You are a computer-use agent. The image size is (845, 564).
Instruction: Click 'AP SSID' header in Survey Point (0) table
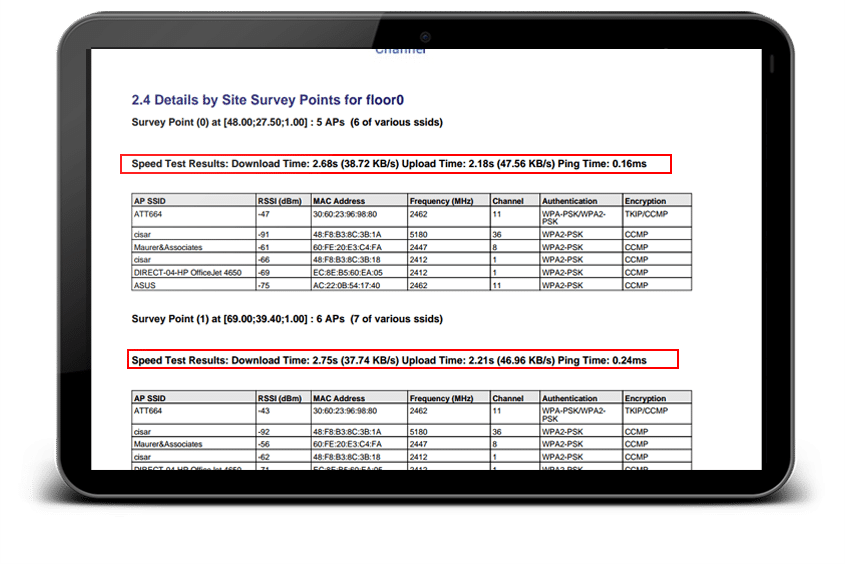pos(149,201)
